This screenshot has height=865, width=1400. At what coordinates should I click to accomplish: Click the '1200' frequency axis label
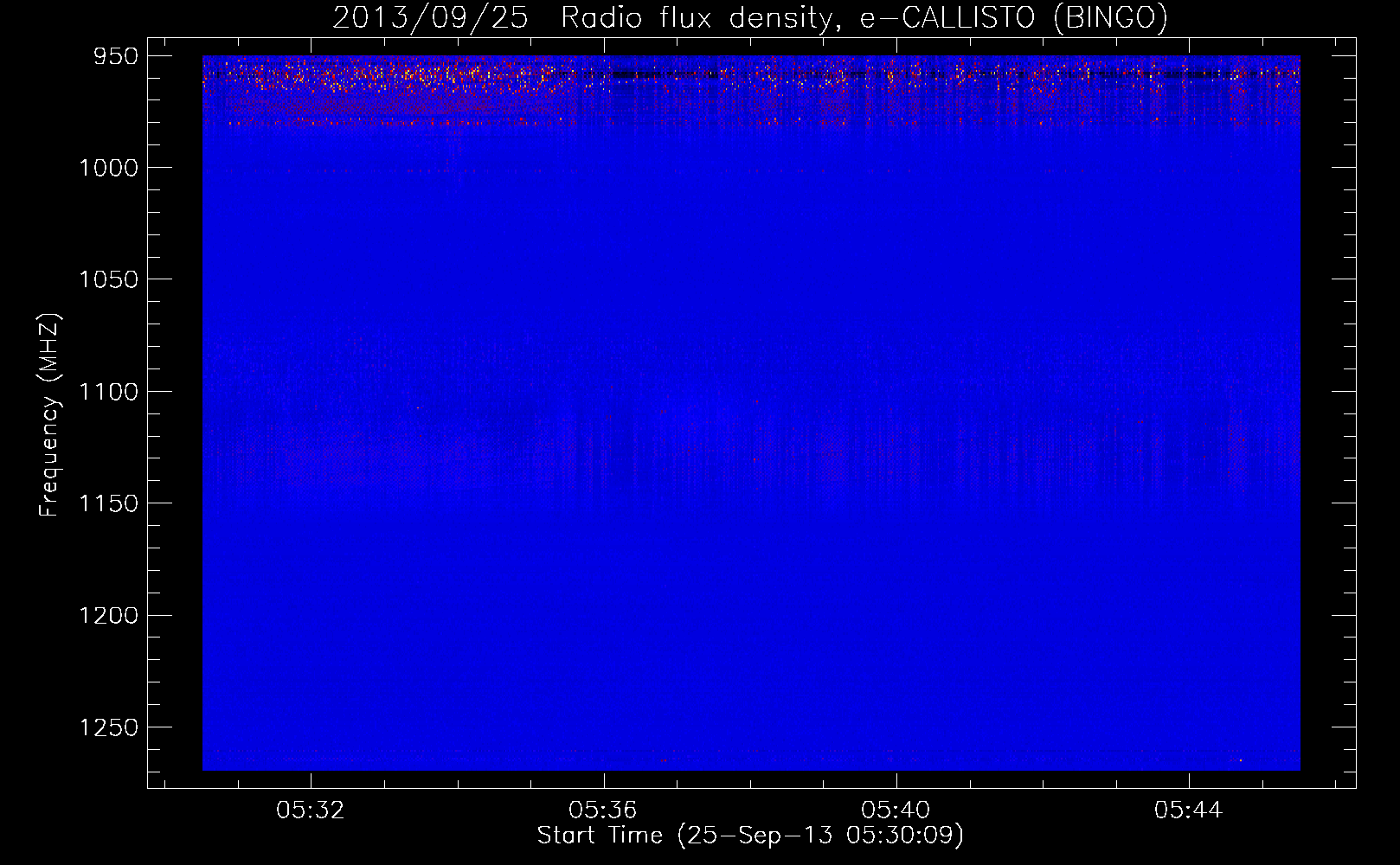coord(109,615)
